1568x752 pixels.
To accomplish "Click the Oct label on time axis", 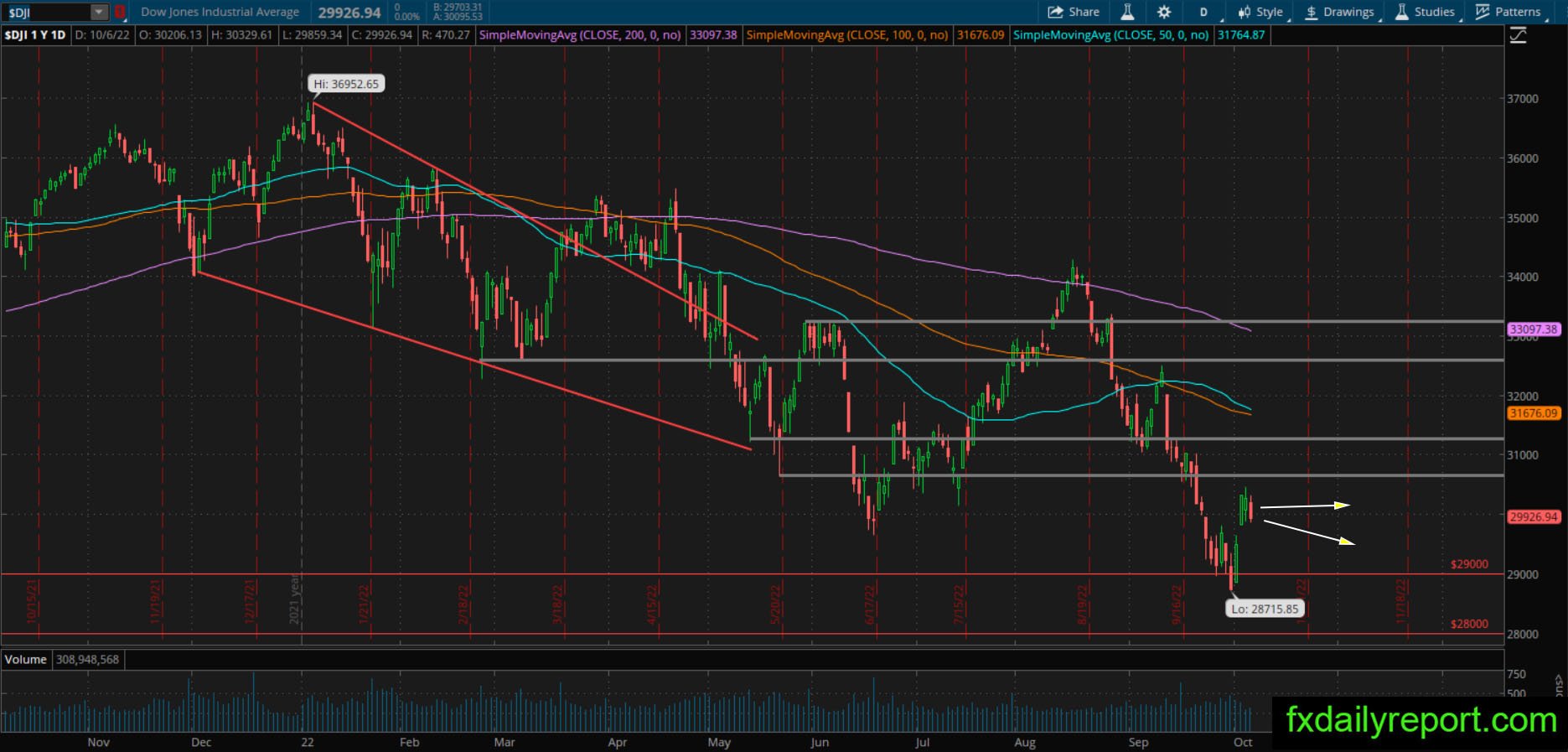I will [x=1243, y=742].
